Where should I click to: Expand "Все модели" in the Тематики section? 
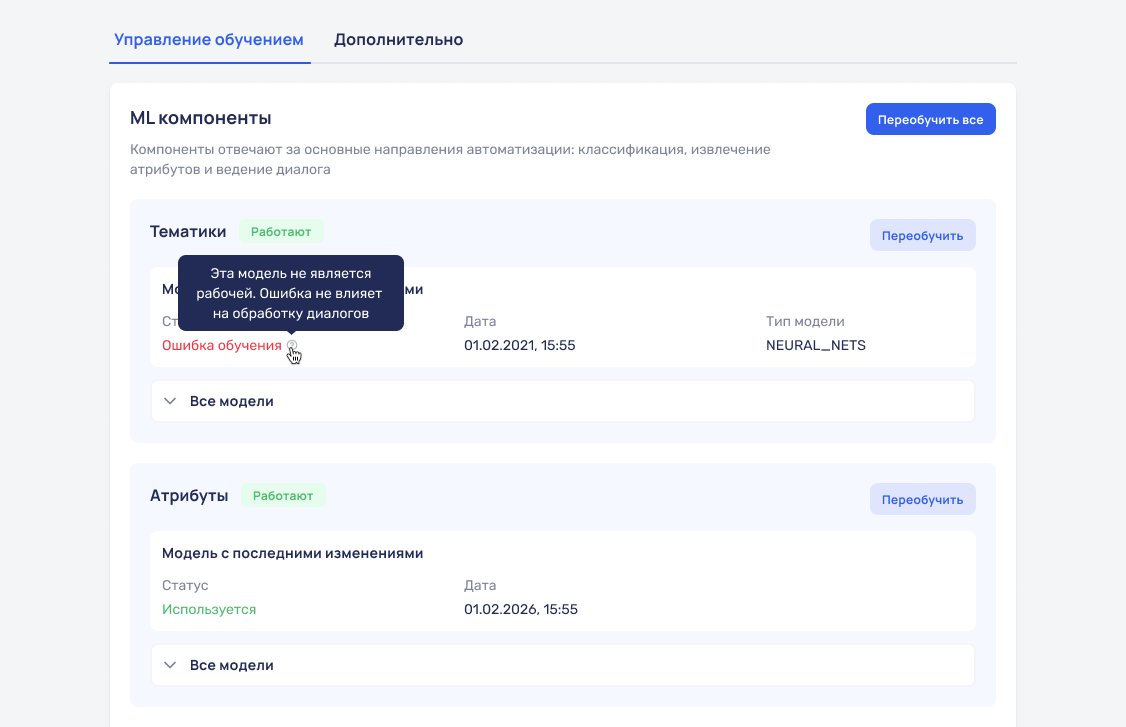click(x=232, y=400)
